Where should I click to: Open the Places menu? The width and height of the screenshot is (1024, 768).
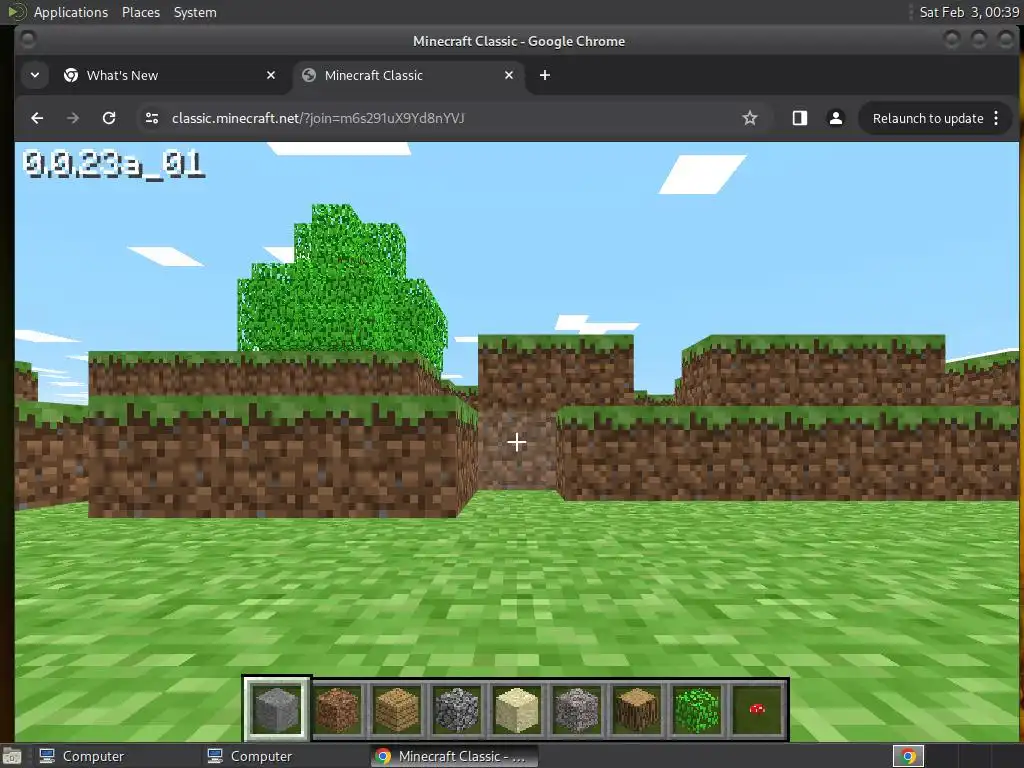click(140, 12)
